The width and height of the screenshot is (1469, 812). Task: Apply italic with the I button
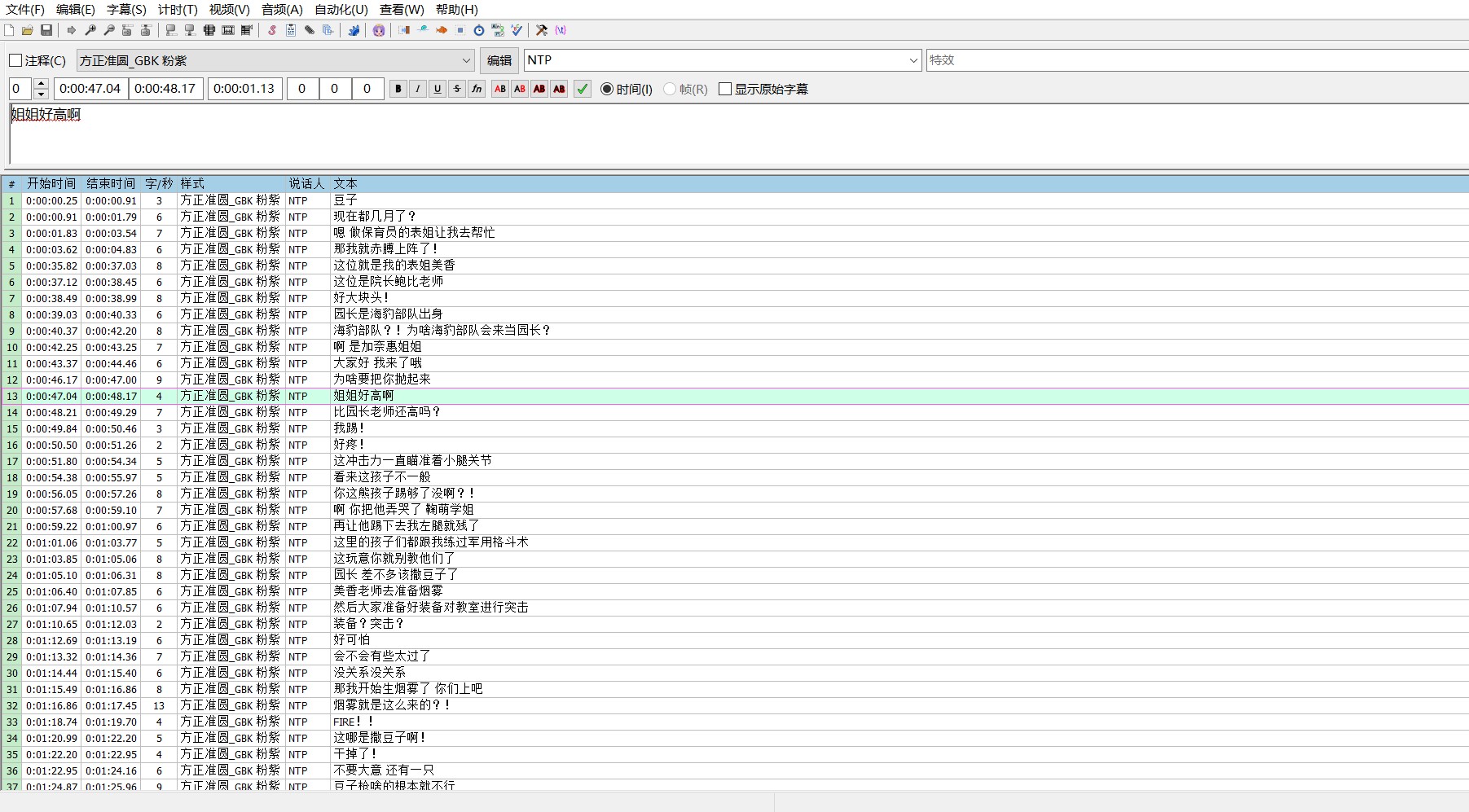pos(418,89)
